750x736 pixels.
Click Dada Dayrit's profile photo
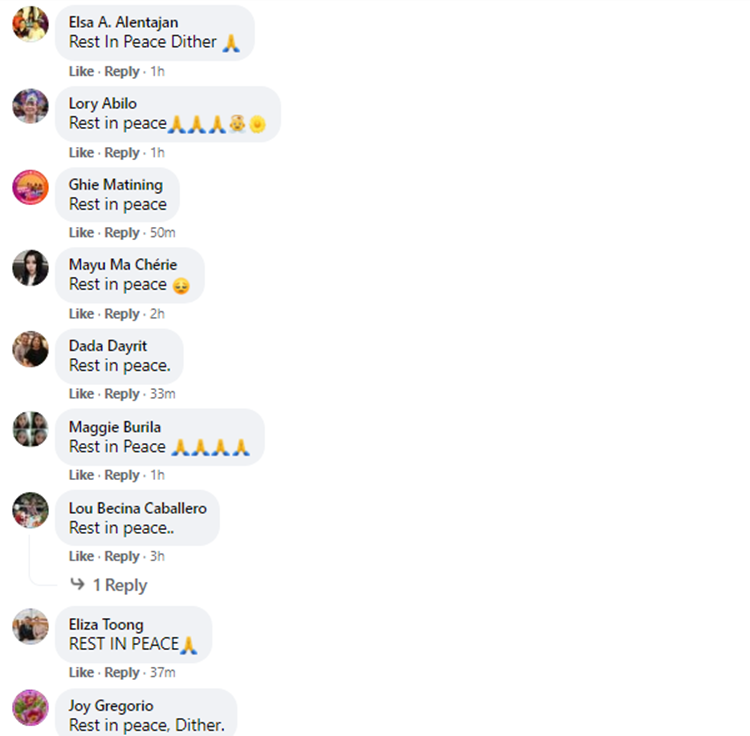[x=30, y=349]
